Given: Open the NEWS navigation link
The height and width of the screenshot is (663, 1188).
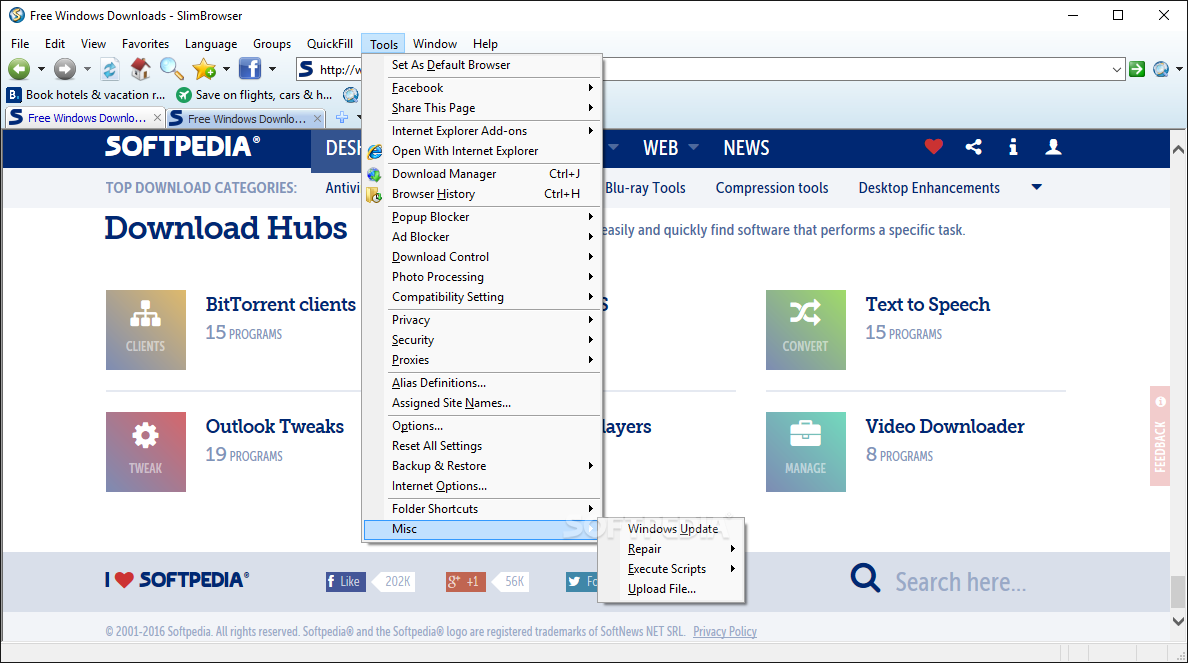Looking at the screenshot, I should [x=746, y=148].
